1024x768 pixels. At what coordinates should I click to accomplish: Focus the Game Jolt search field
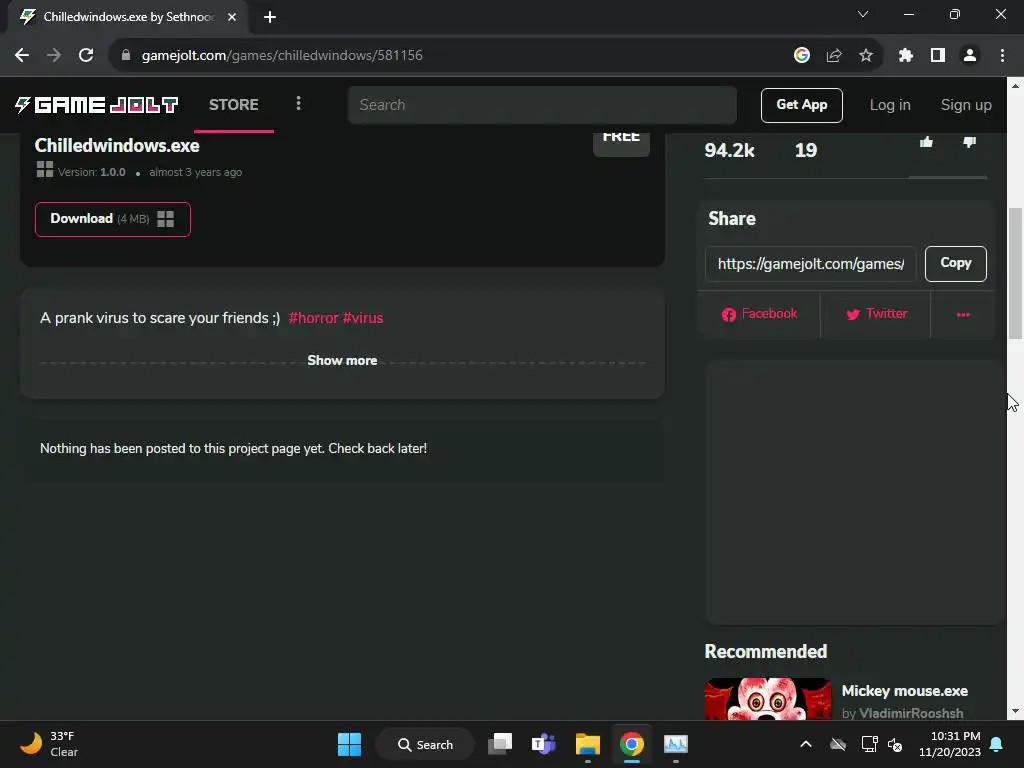[542, 104]
